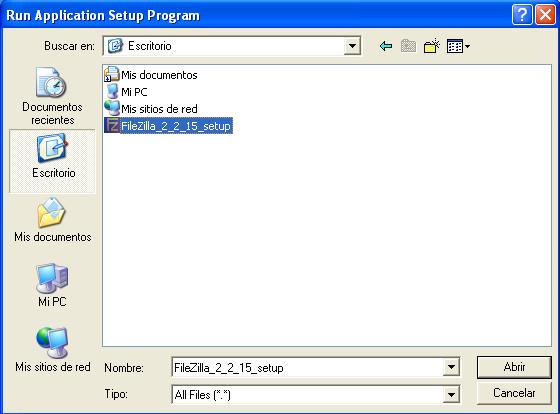
Task: Click the title bar help question button
Action: (x=522, y=15)
